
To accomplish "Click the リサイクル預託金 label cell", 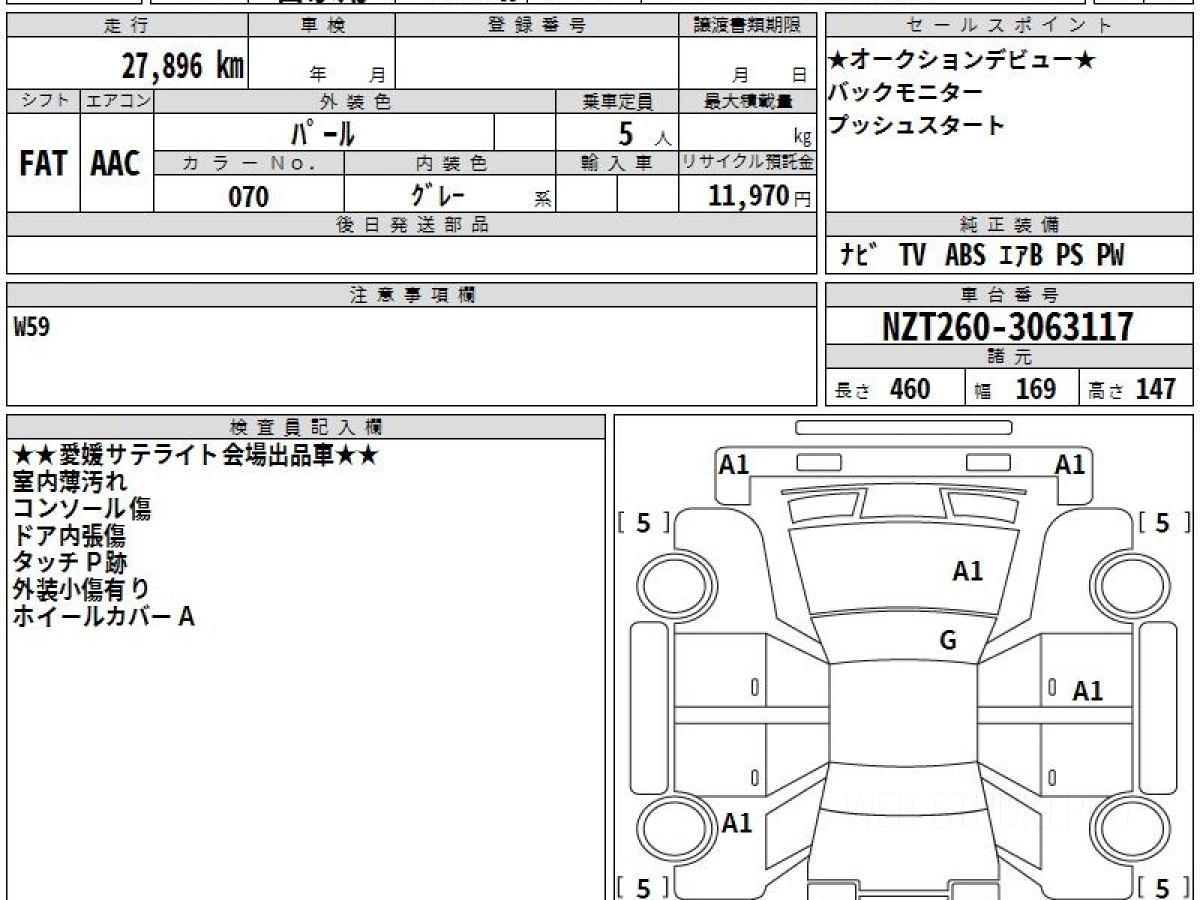I will click(748, 163).
